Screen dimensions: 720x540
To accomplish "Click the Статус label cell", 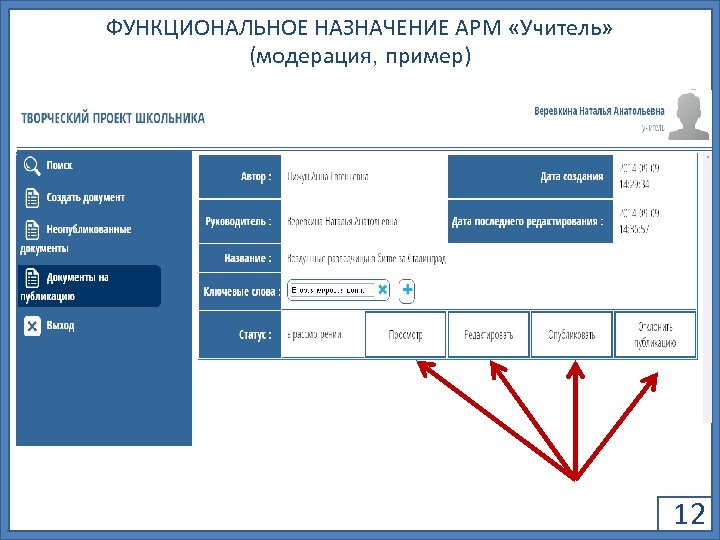I will (240, 334).
